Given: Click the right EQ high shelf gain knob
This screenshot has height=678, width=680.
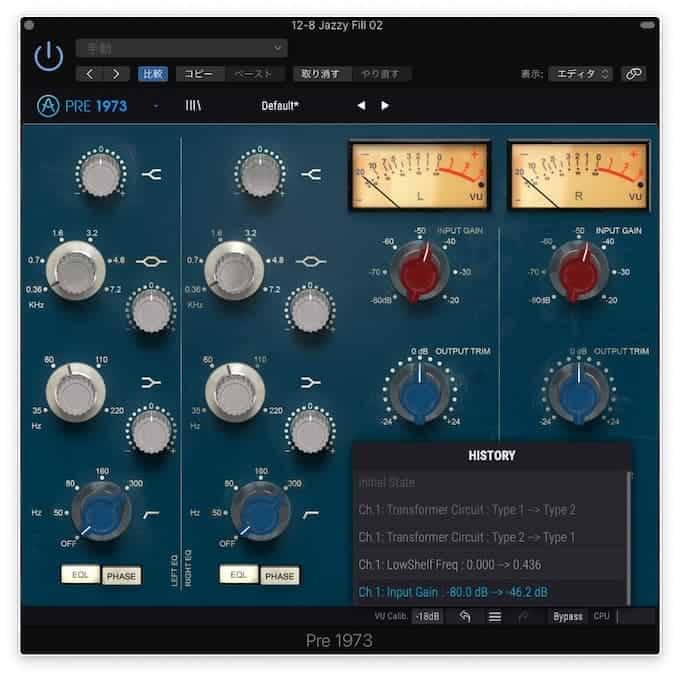Looking at the screenshot, I should (x=259, y=174).
